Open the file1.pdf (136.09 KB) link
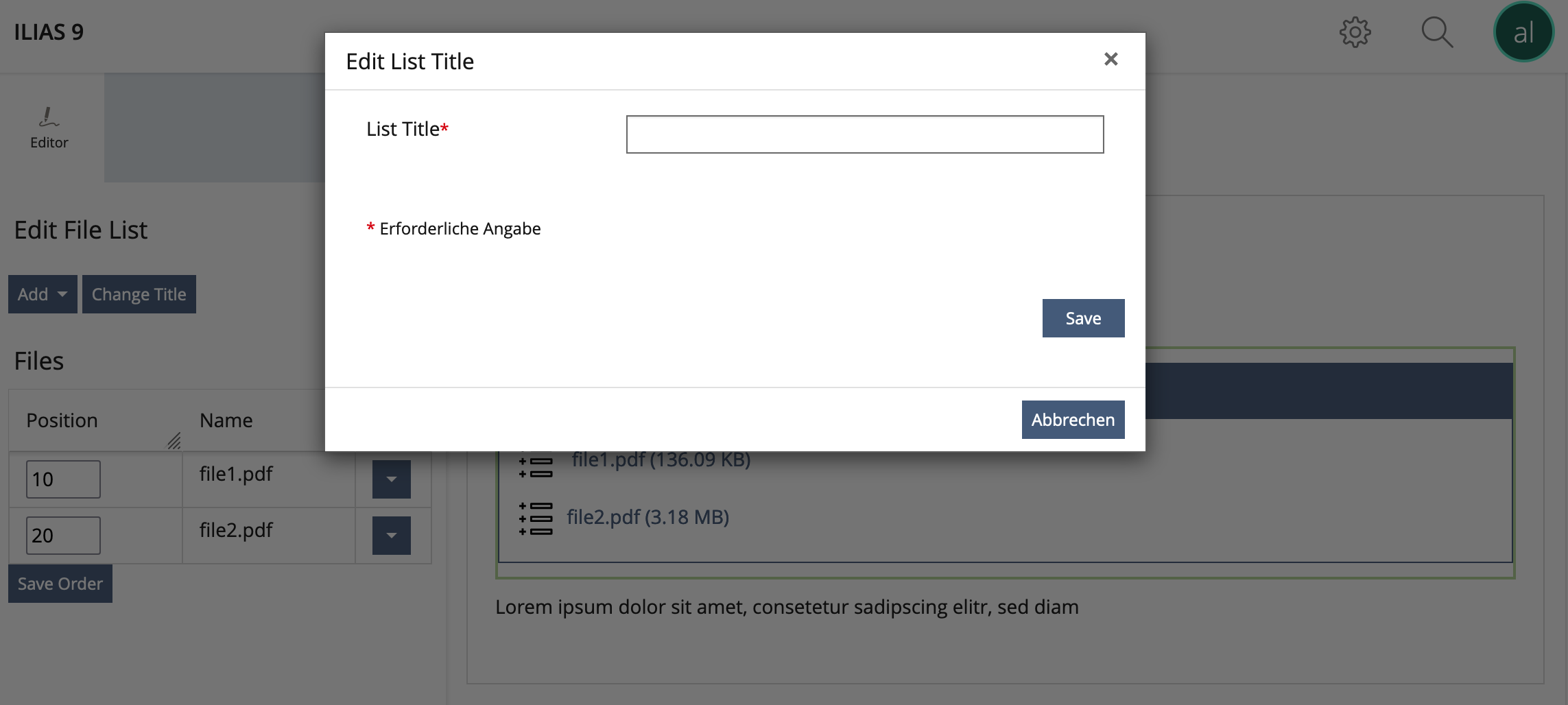 [661, 459]
